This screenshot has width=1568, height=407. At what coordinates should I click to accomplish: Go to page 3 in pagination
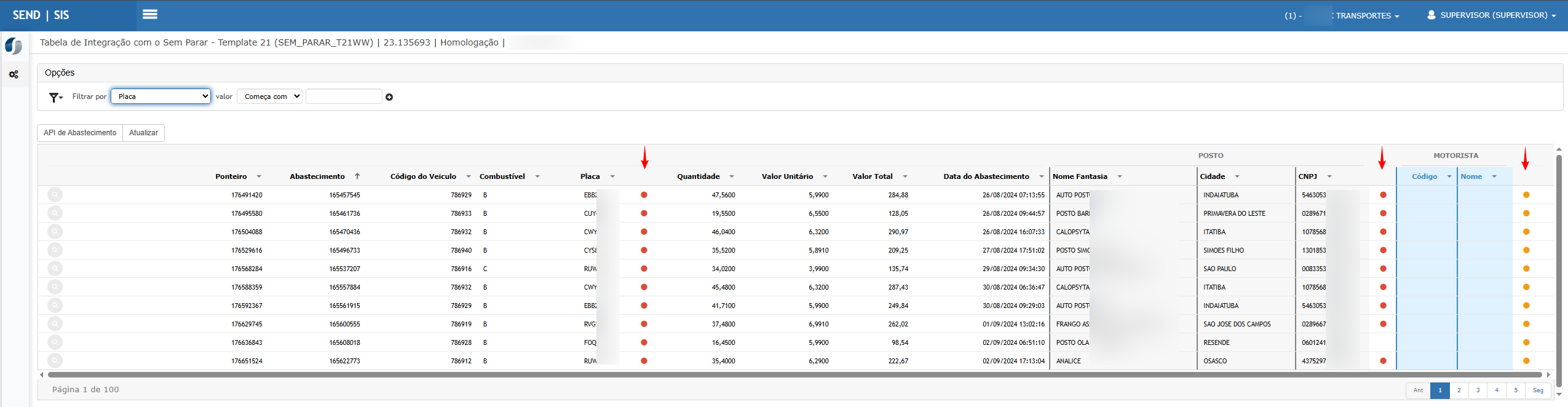click(x=1478, y=390)
